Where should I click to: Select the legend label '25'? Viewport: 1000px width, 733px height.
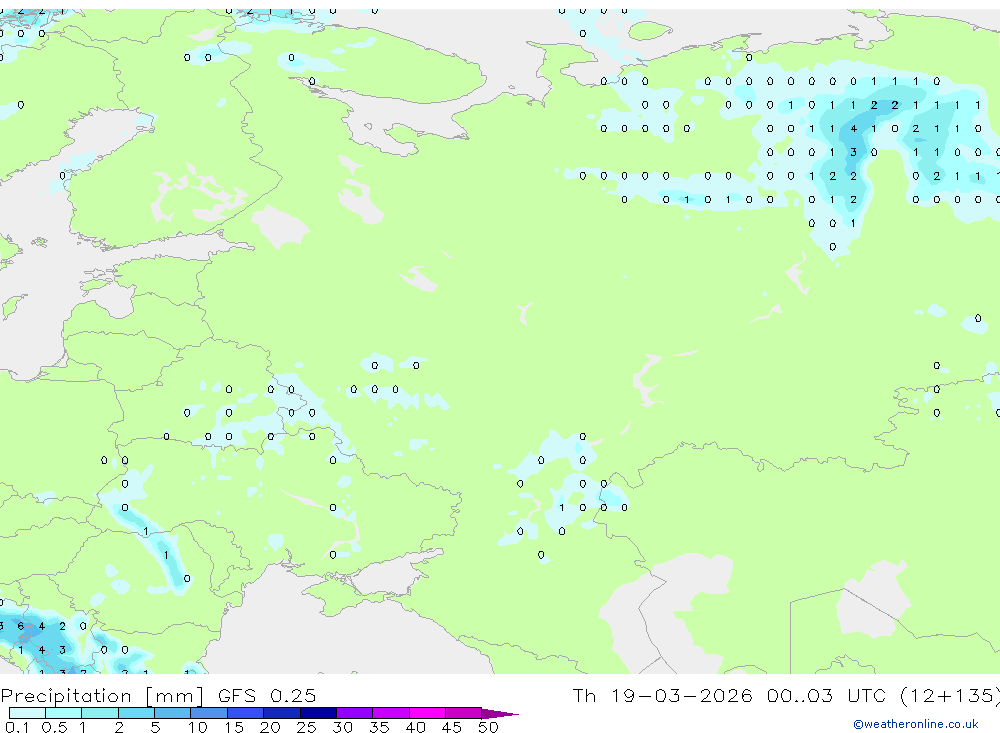pyautogui.click(x=306, y=727)
